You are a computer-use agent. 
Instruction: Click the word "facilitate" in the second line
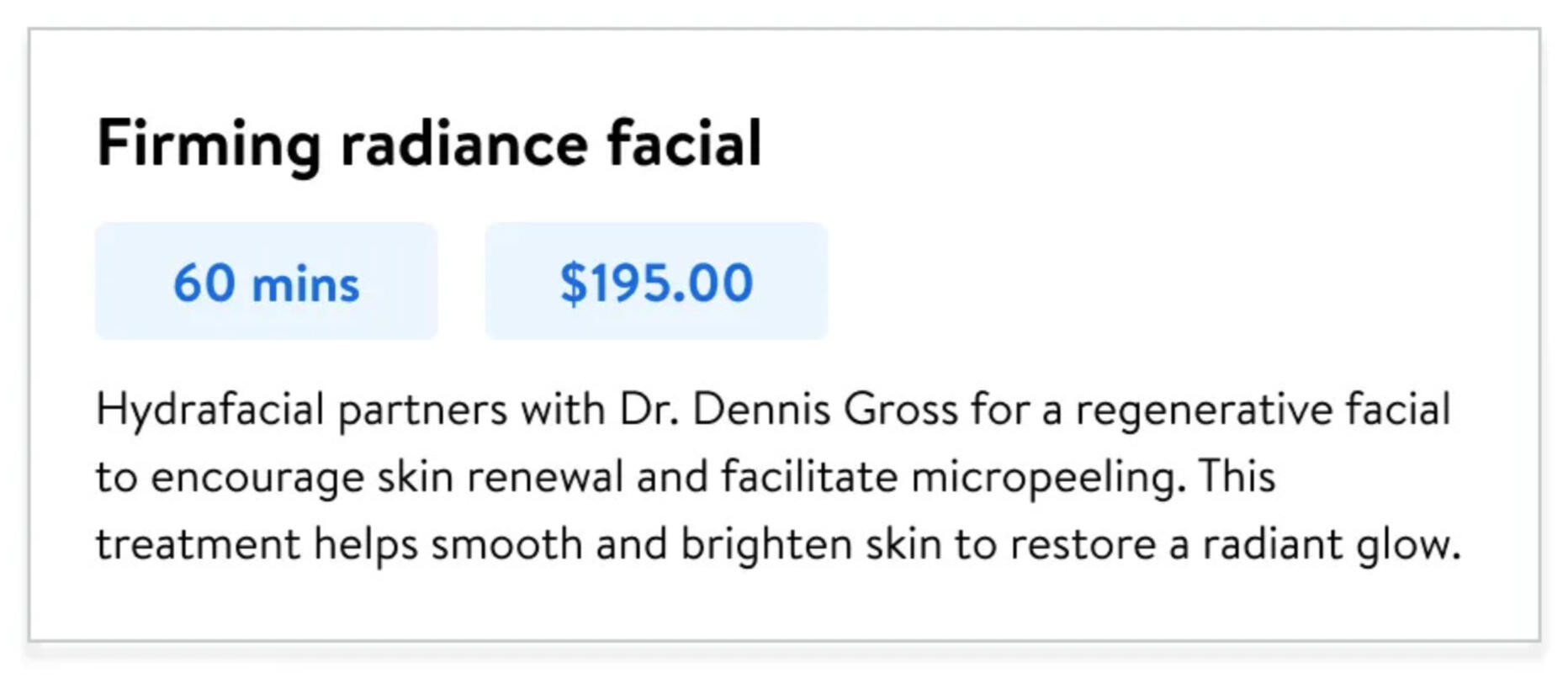pos(809,478)
